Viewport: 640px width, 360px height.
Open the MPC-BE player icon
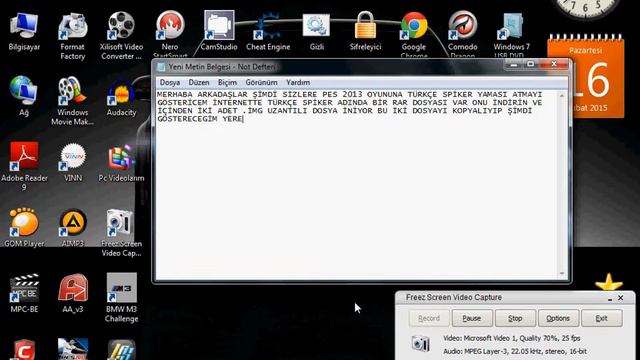click(24, 288)
